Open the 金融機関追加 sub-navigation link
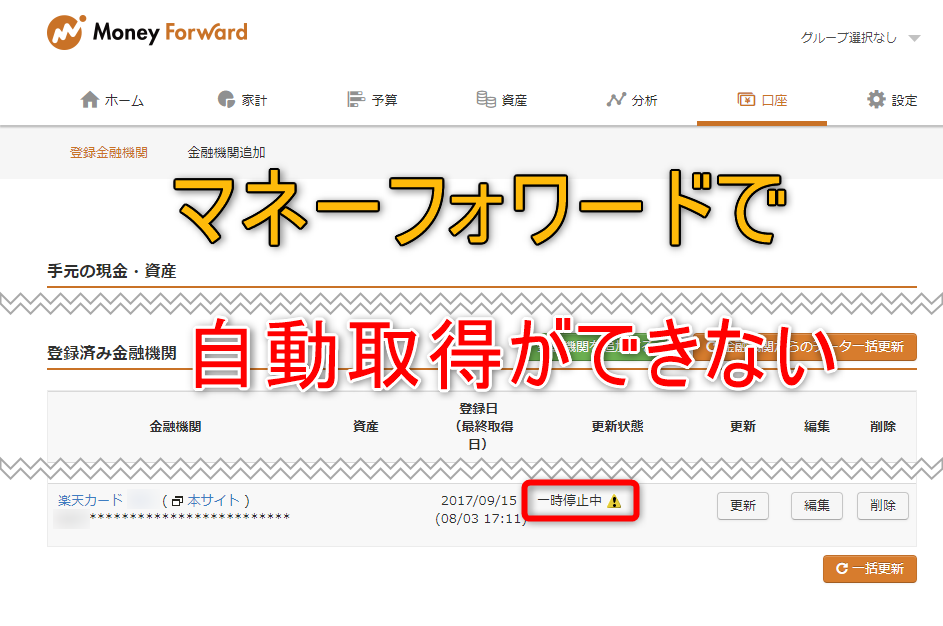The height and width of the screenshot is (626, 943). pos(226,153)
